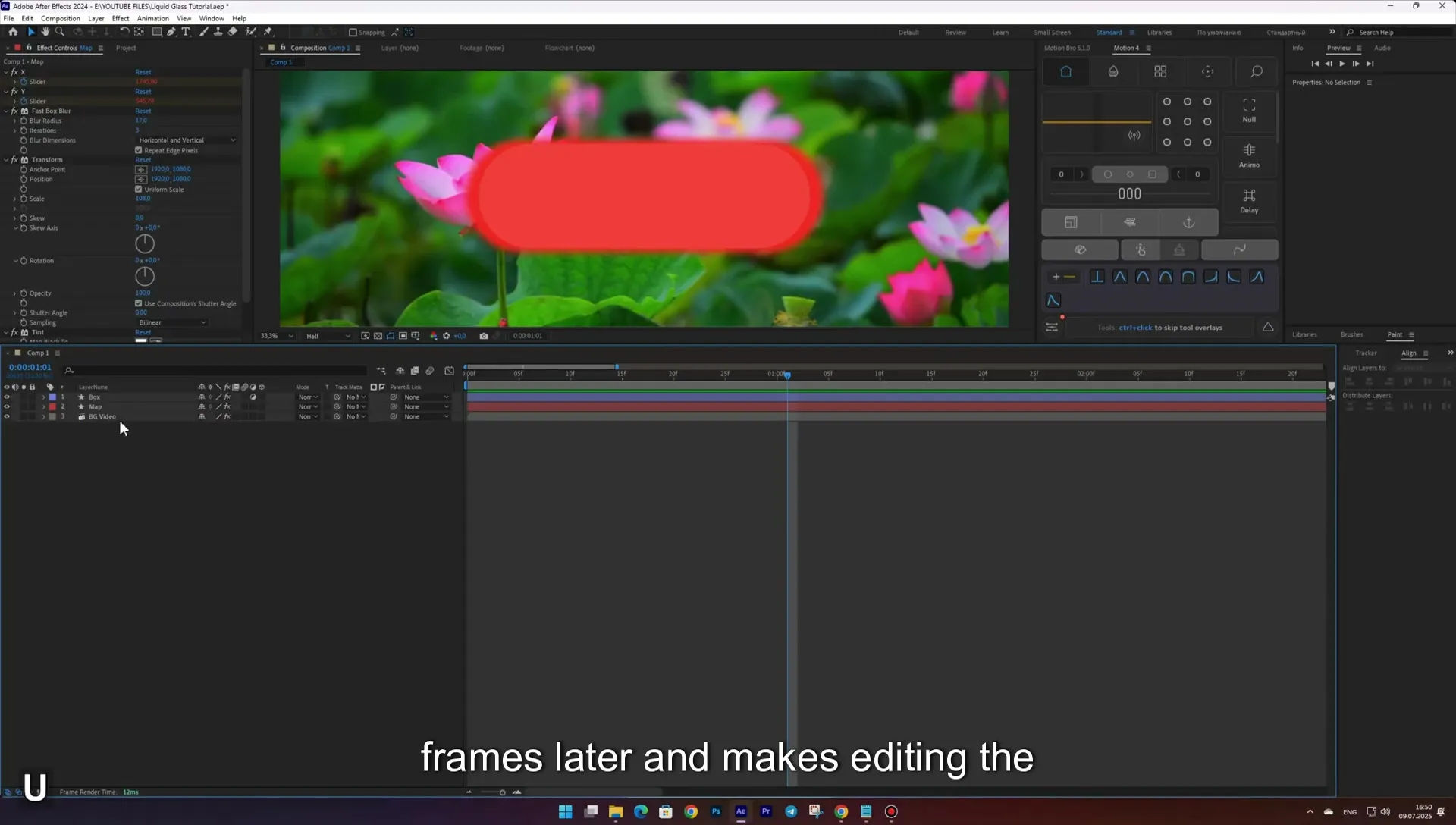Select the Pen tool
Screen dimensions: 1456x825
click(171, 32)
